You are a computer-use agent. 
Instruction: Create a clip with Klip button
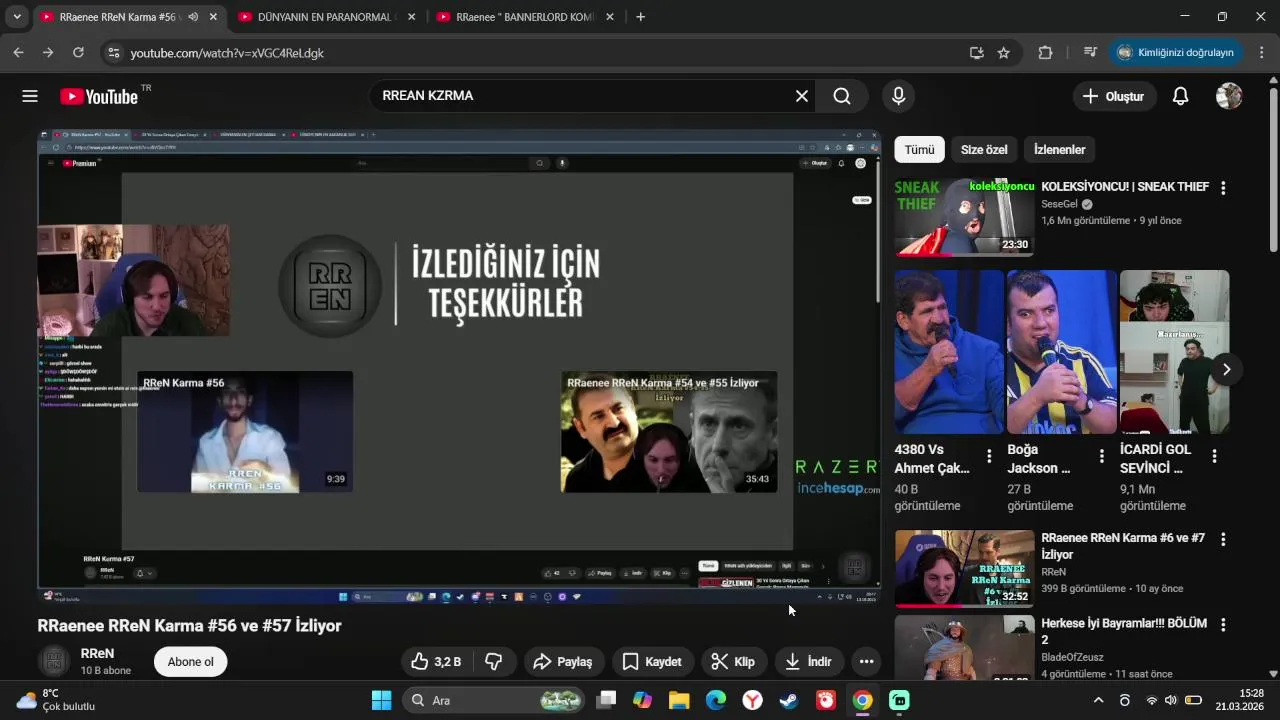pos(733,661)
